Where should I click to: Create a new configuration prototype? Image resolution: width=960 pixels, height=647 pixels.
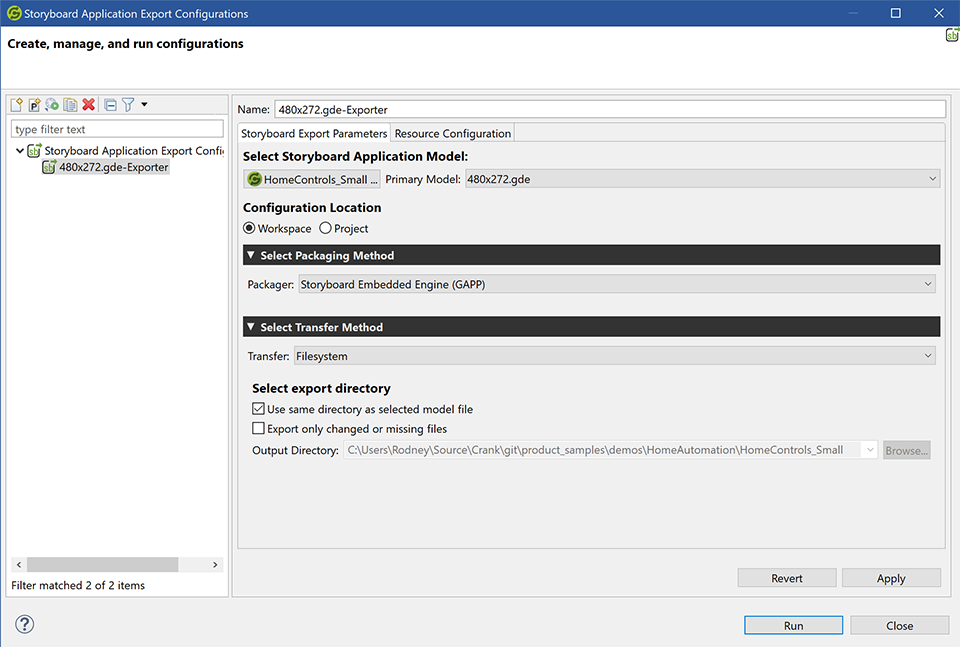34,105
